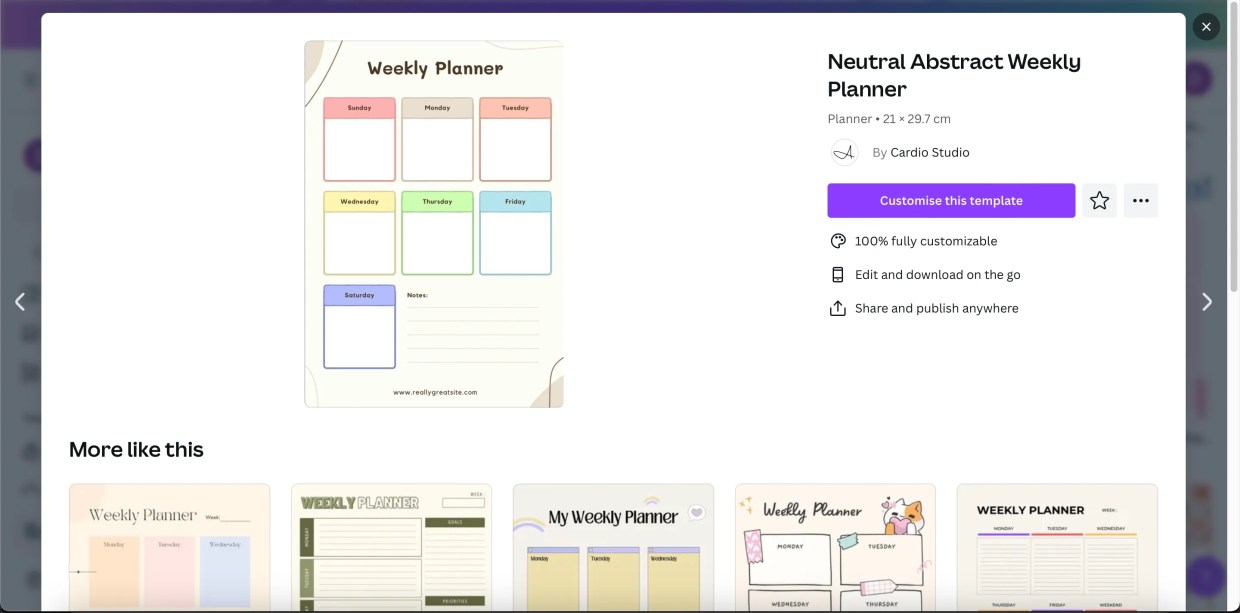Open the peach pastel Weekly Planner thumbnail

[x=170, y=548]
